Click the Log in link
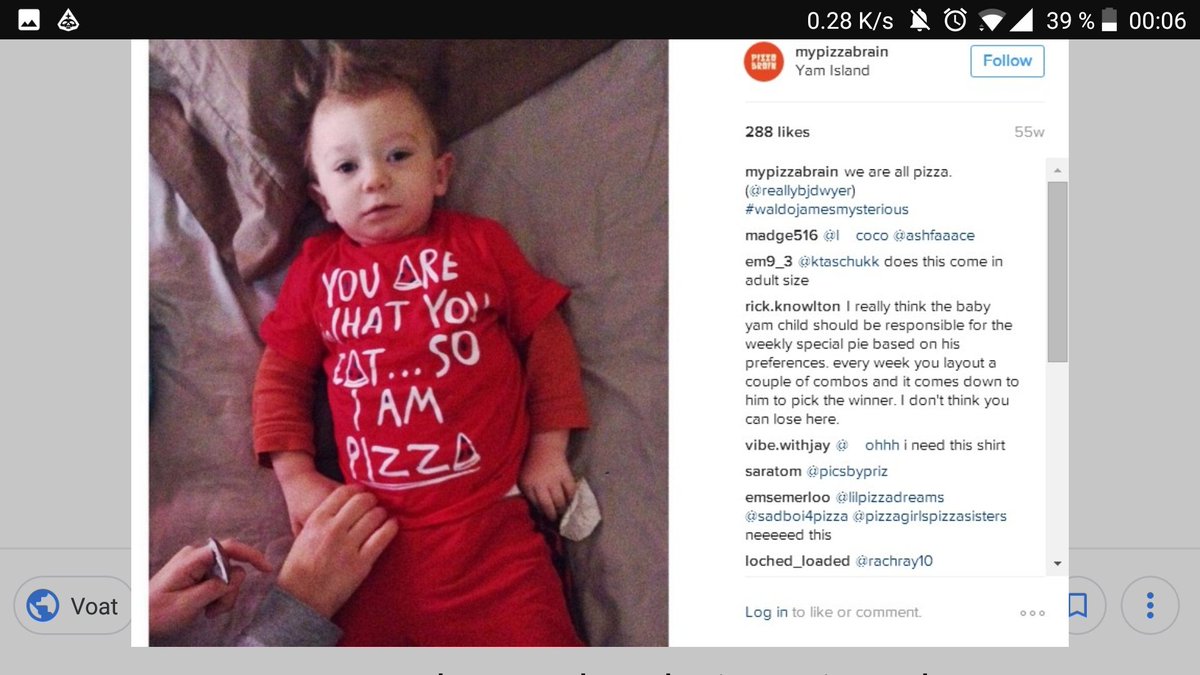1200x675 pixels. (766, 612)
